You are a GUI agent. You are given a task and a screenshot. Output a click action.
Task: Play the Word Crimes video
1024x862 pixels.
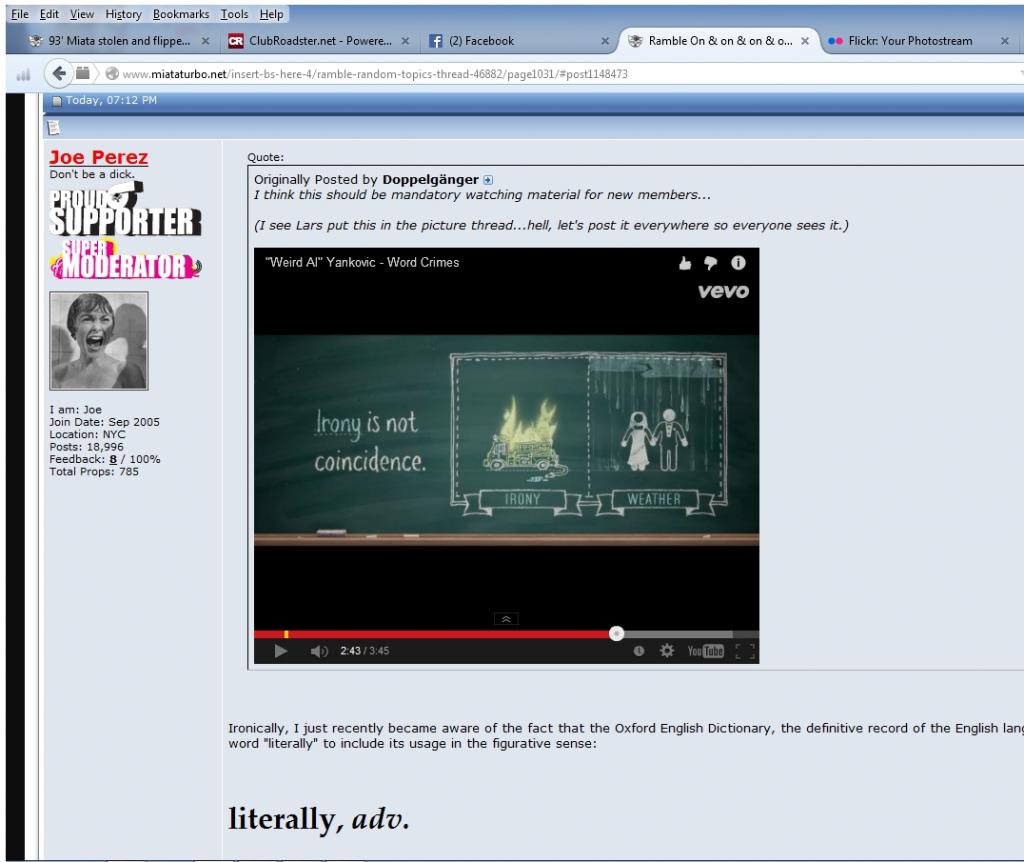(281, 651)
